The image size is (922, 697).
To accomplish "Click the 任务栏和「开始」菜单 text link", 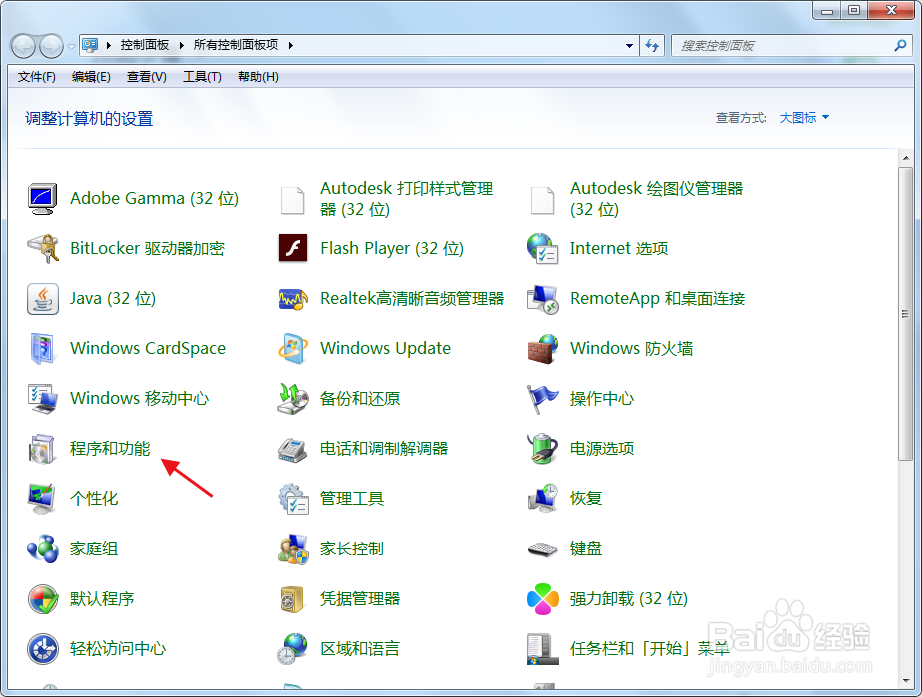I will pyautogui.click(x=649, y=649).
